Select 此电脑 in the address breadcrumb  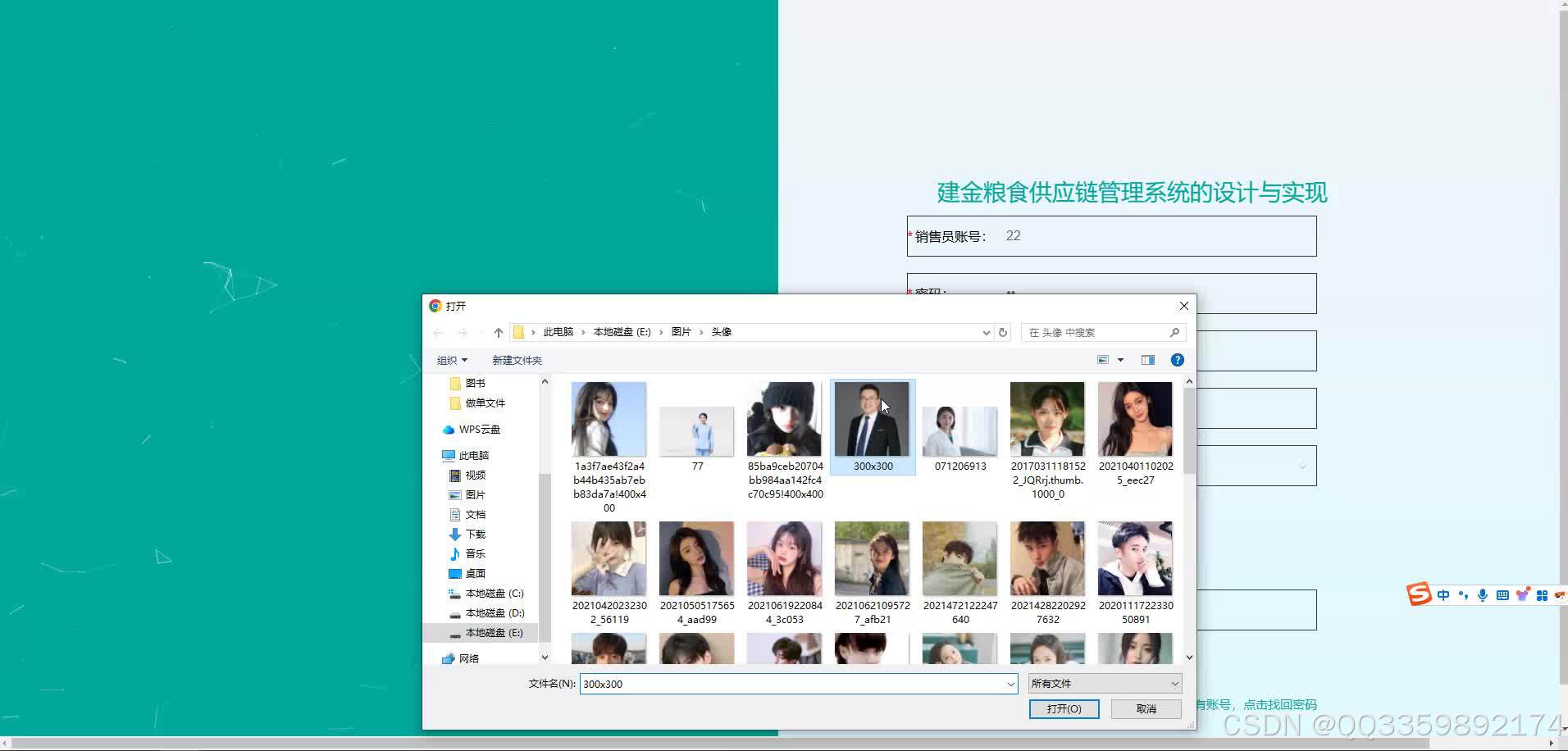(558, 332)
